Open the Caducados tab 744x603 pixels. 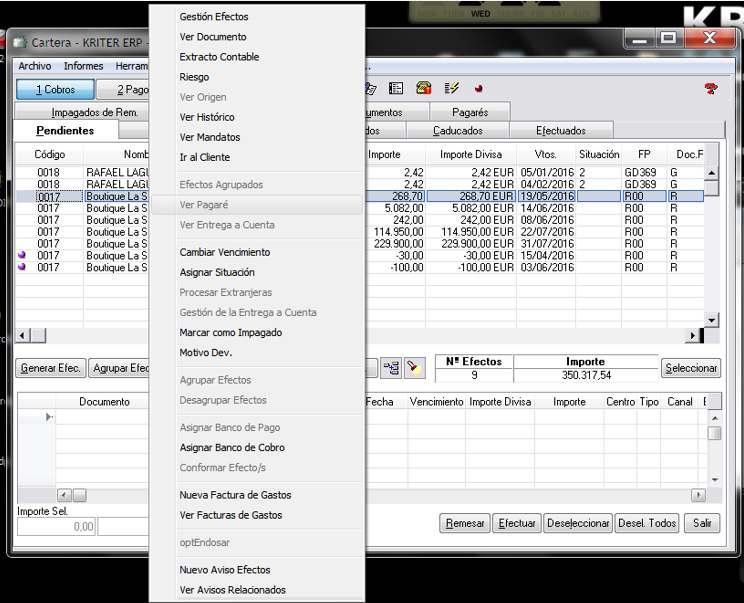tap(457, 130)
